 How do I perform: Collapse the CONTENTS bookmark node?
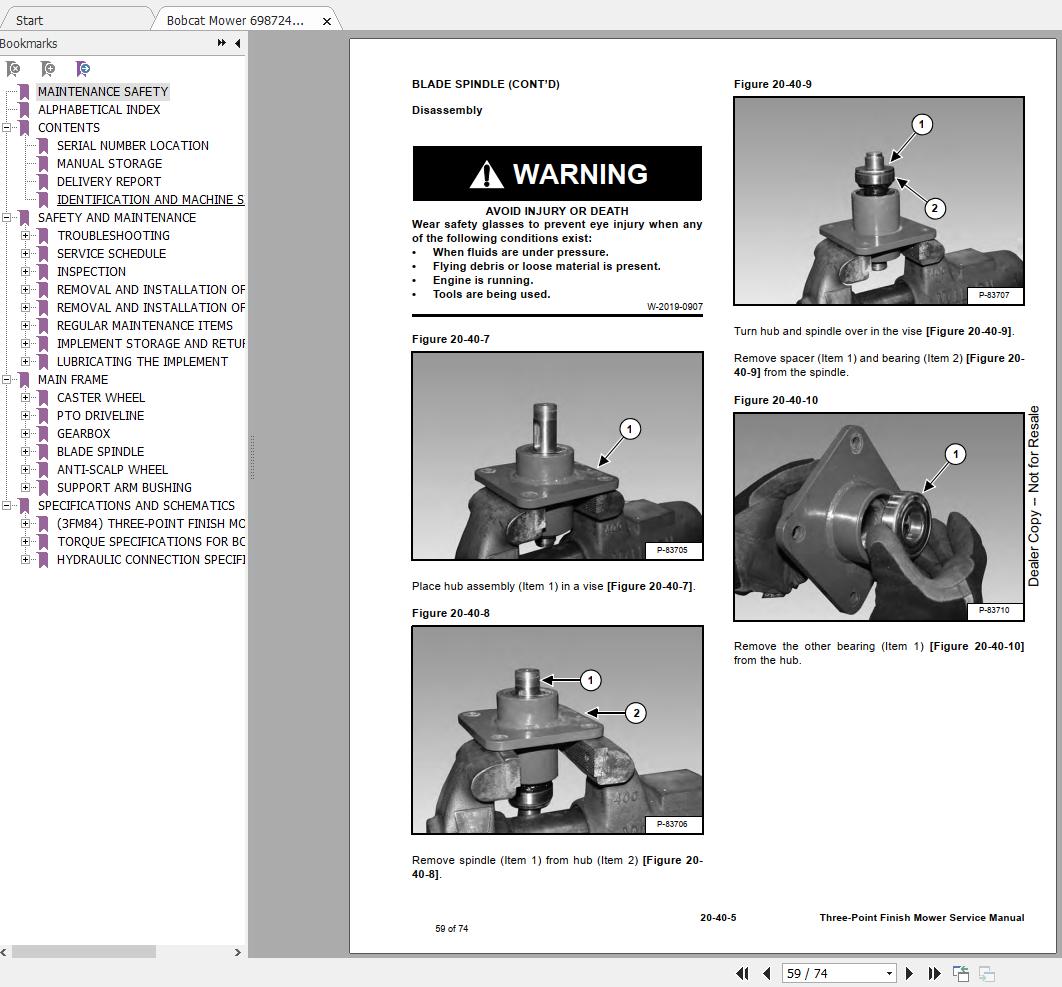(x=6, y=127)
